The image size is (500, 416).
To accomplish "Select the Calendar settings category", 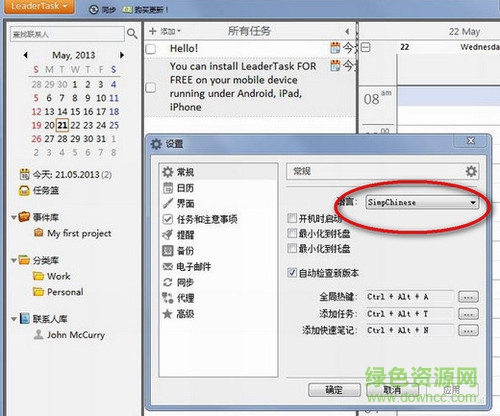I will (x=218, y=188).
